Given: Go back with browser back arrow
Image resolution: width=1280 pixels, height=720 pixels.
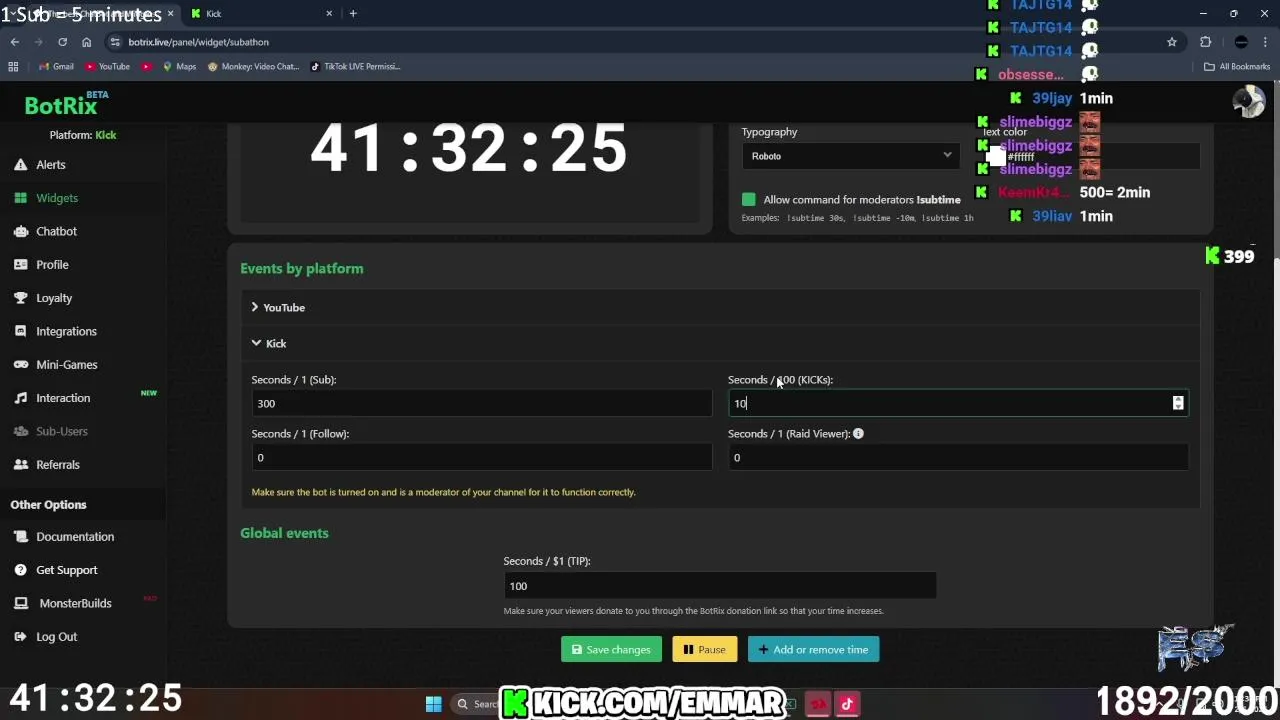Looking at the screenshot, I should tap(15, 42).
